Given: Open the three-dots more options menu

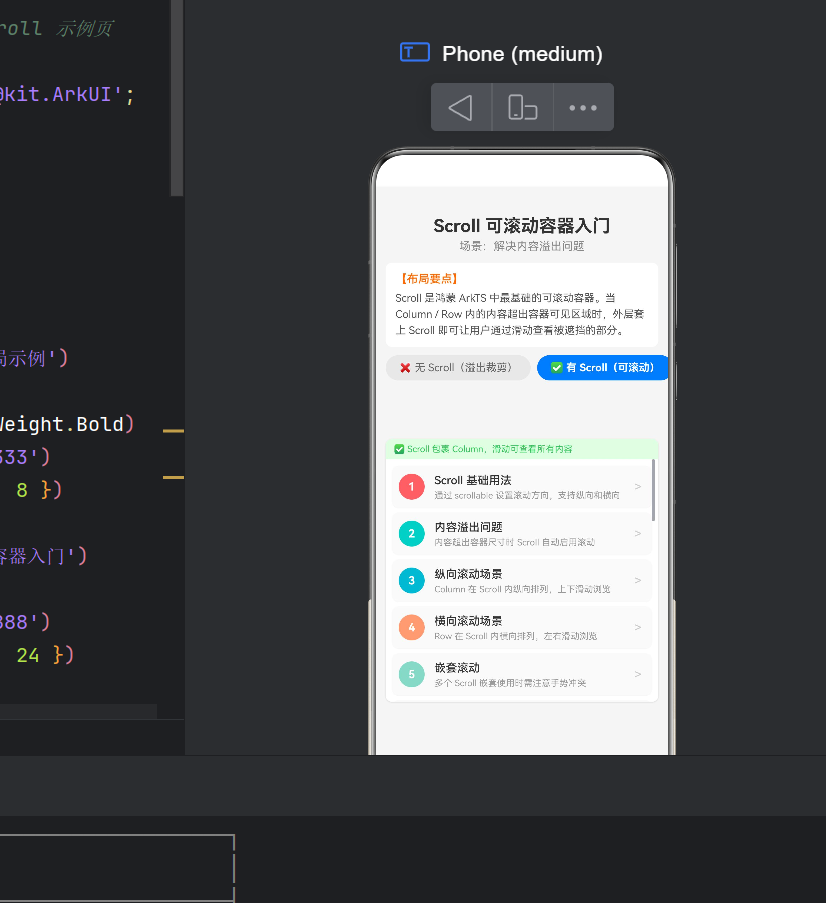Looking at the screenshot, I should (x=583, y=108).
